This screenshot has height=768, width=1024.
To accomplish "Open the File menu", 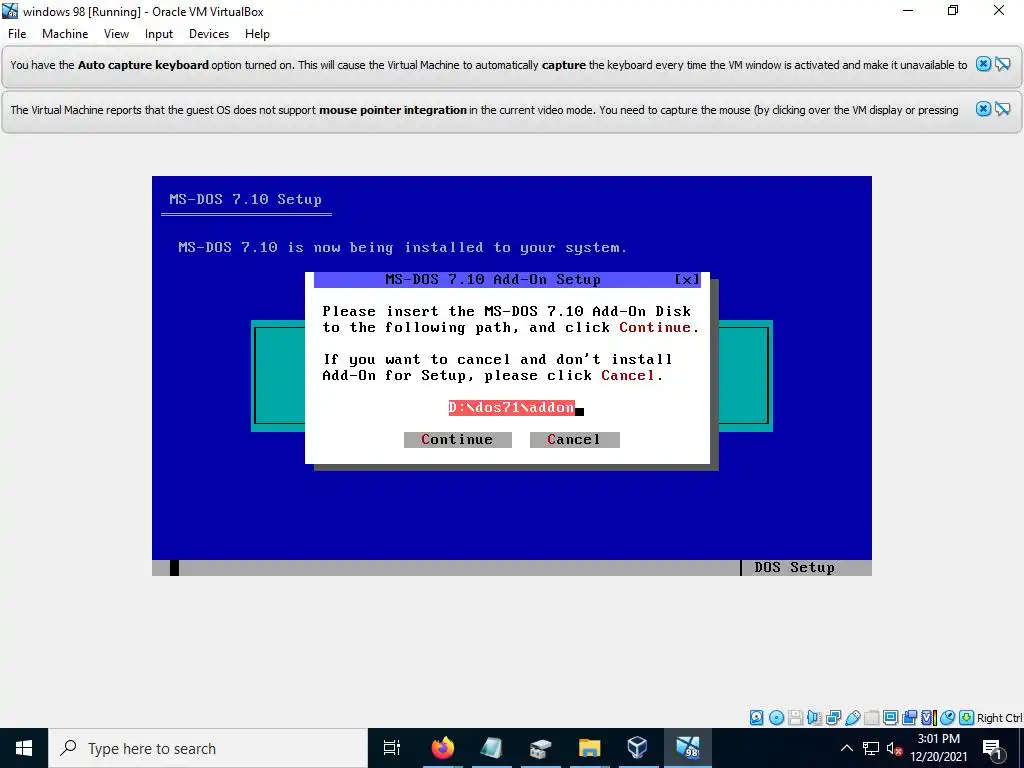I will point(17,34).
